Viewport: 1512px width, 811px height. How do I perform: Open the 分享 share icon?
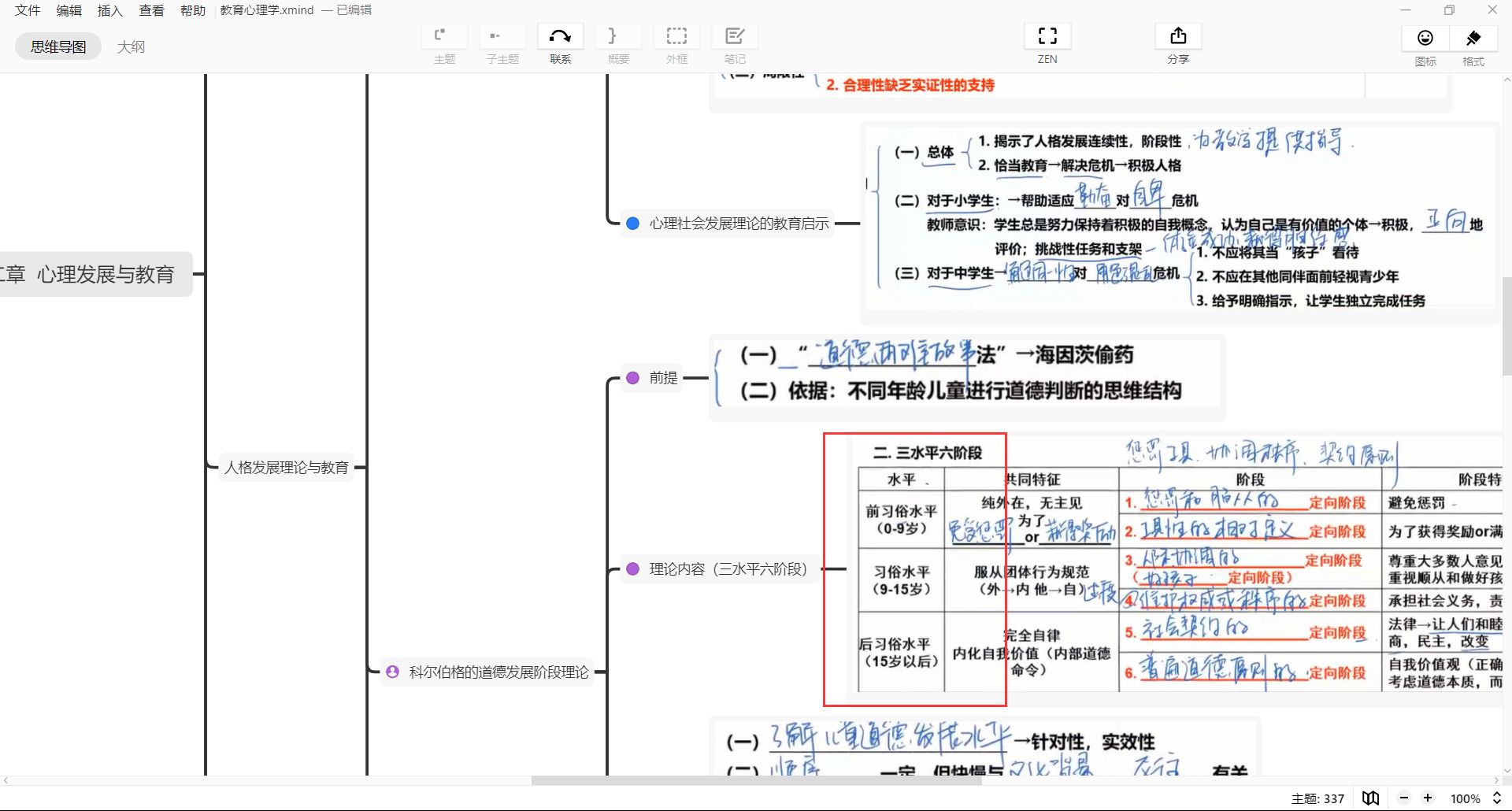tap(1178, 36)
